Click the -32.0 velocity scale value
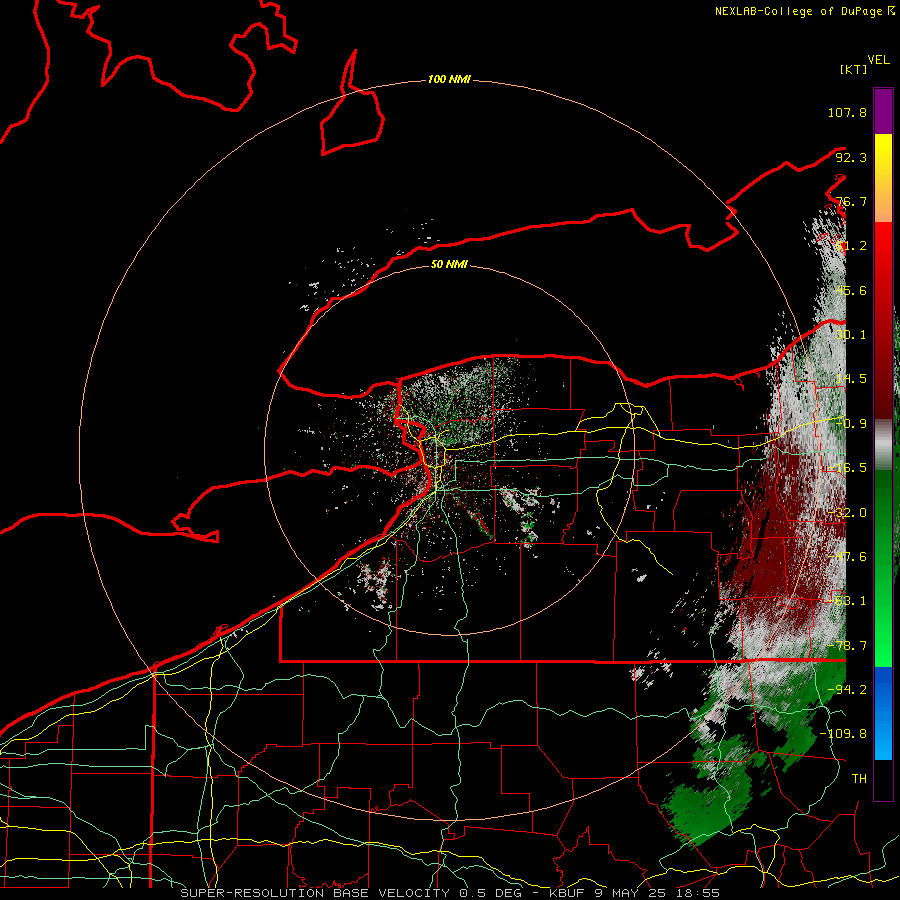 pos(847,512)
